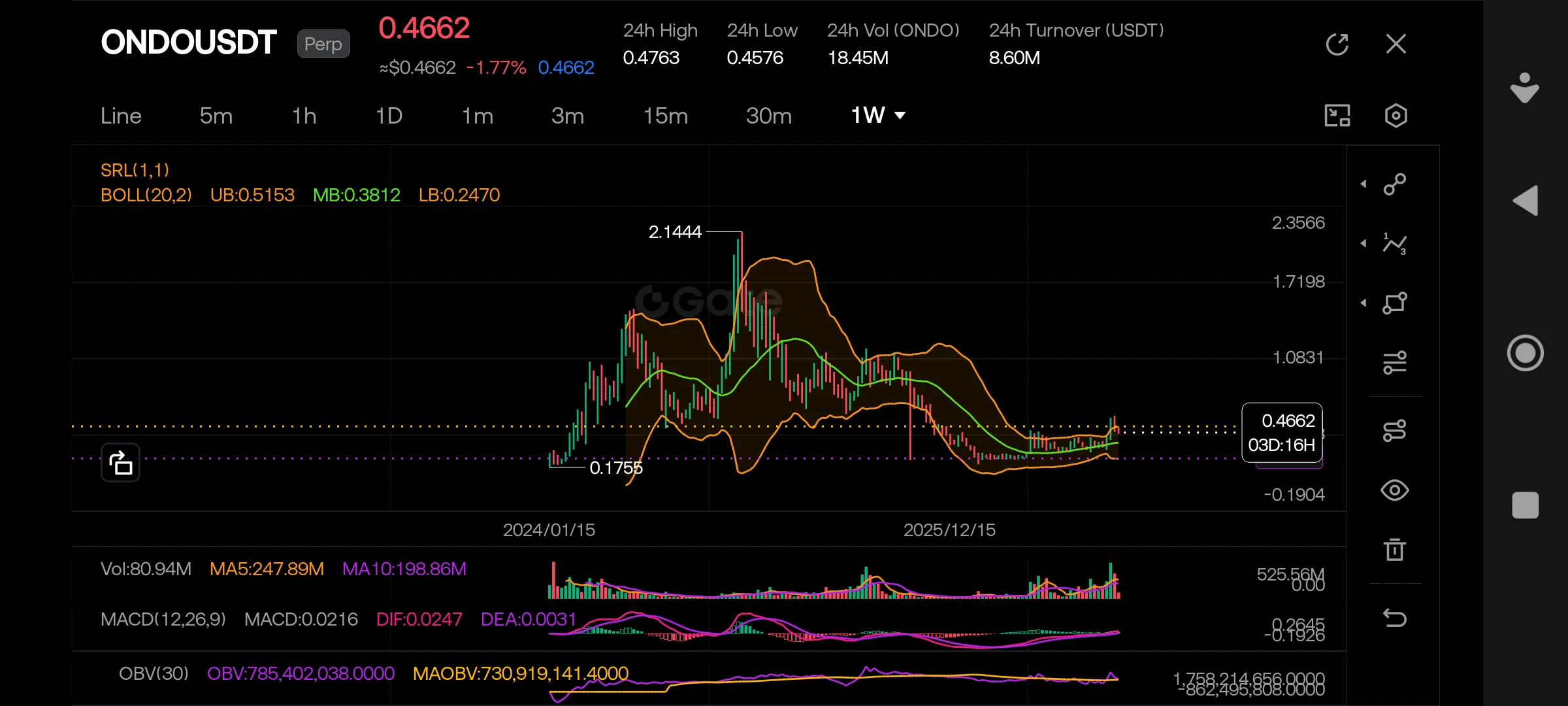Viewport: 1568px width, 706px height.
Task: Select the 1h timeframe
Action: pos(304,116)
